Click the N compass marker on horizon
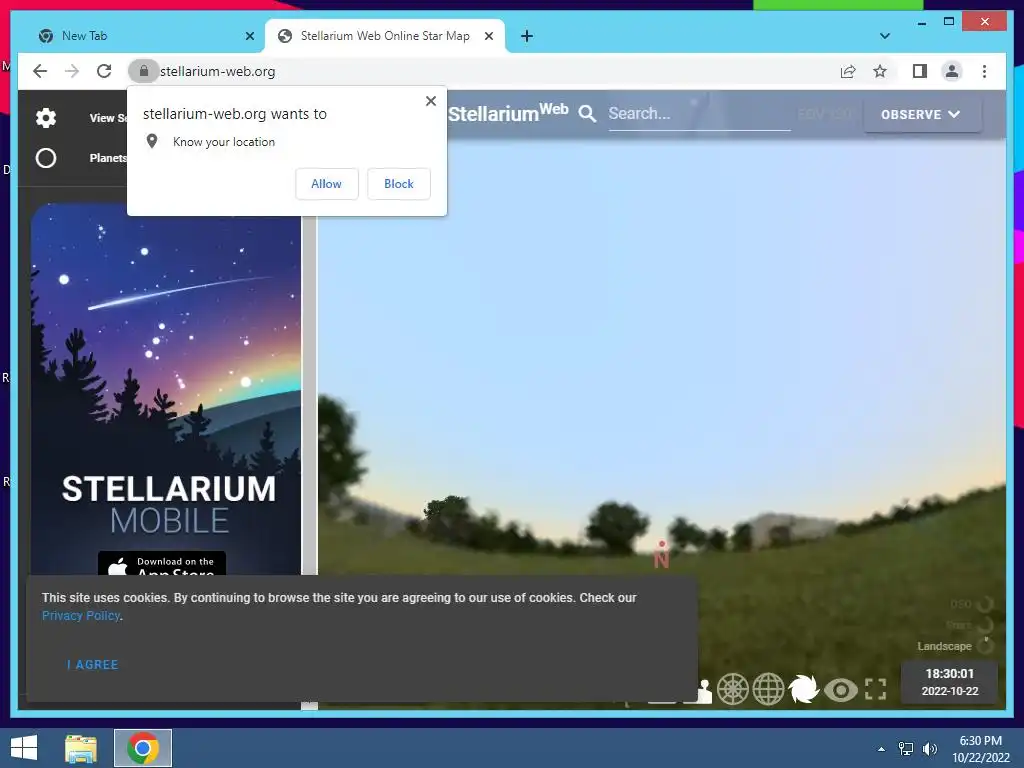 661,555
